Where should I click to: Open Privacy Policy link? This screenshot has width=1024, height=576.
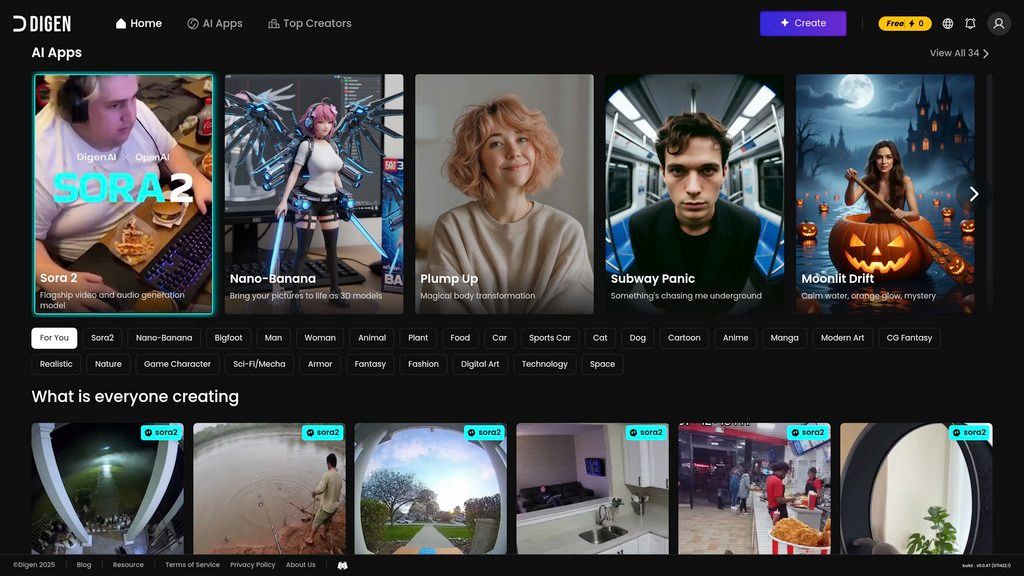(x=253, y=565)
